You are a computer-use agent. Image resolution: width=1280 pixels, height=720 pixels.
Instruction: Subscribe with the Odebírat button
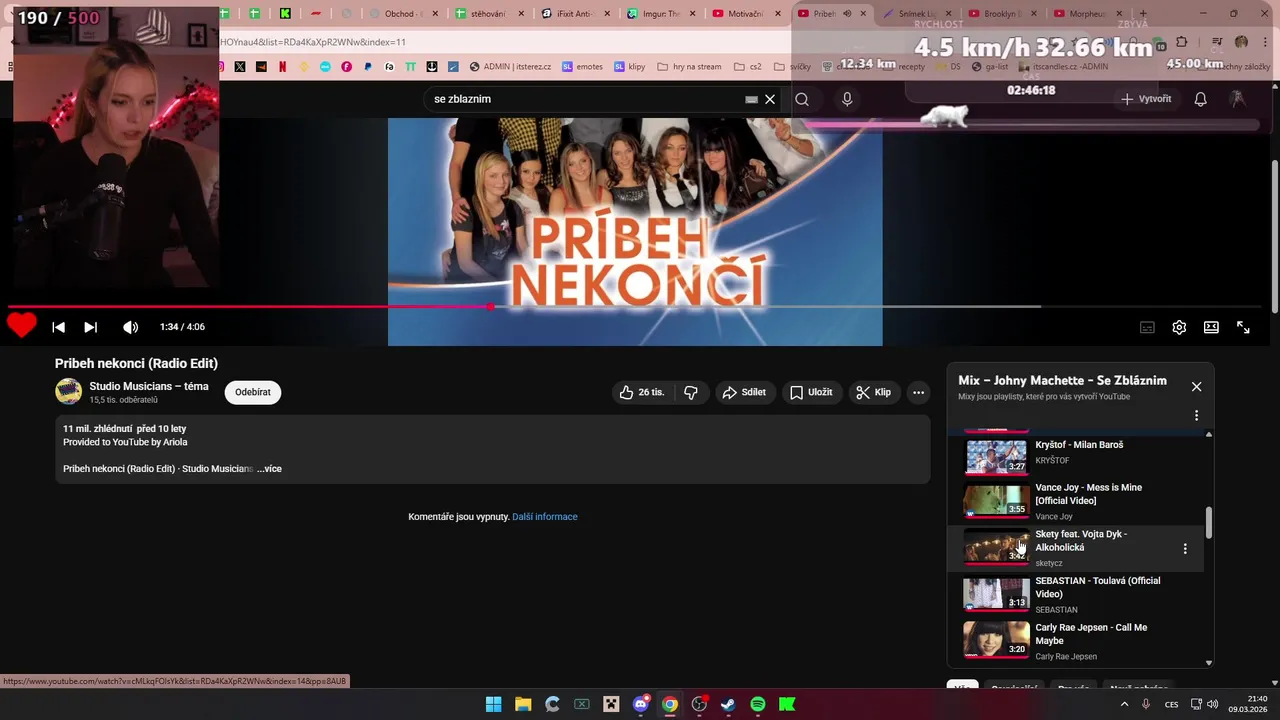[253, 392]
